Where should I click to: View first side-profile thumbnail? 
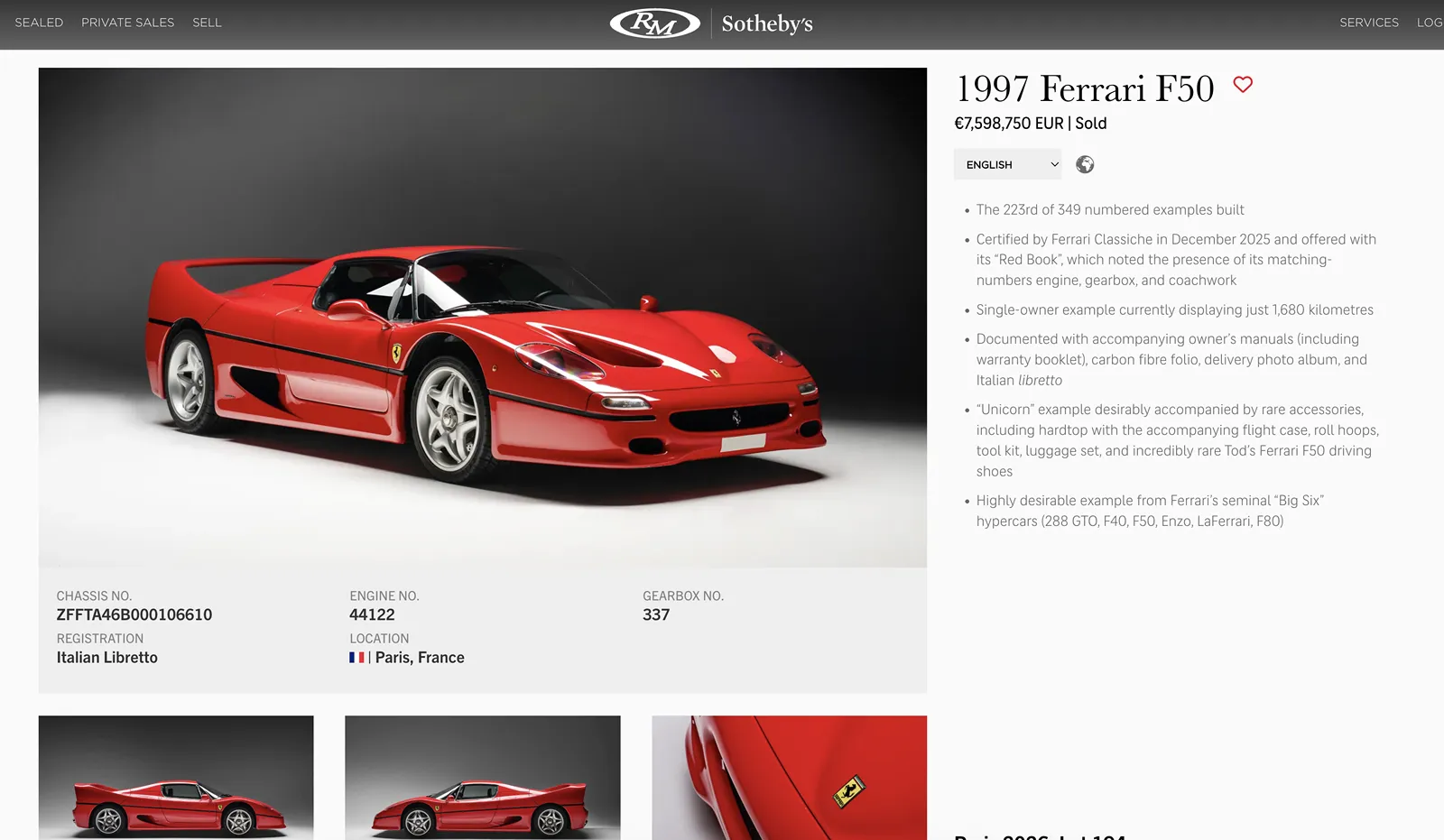pyautogui.click(x=176, y=778)
